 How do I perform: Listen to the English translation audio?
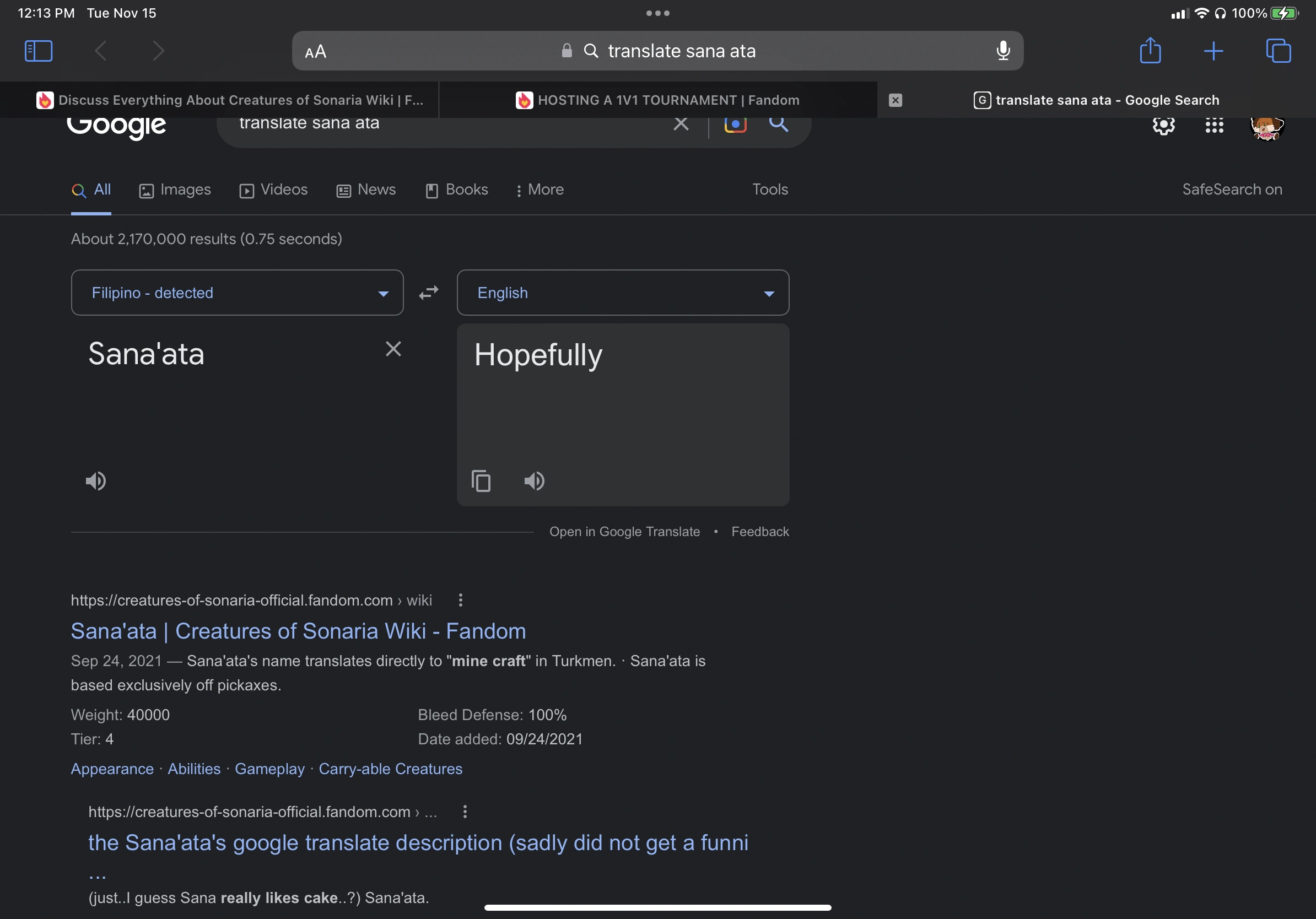534,480
